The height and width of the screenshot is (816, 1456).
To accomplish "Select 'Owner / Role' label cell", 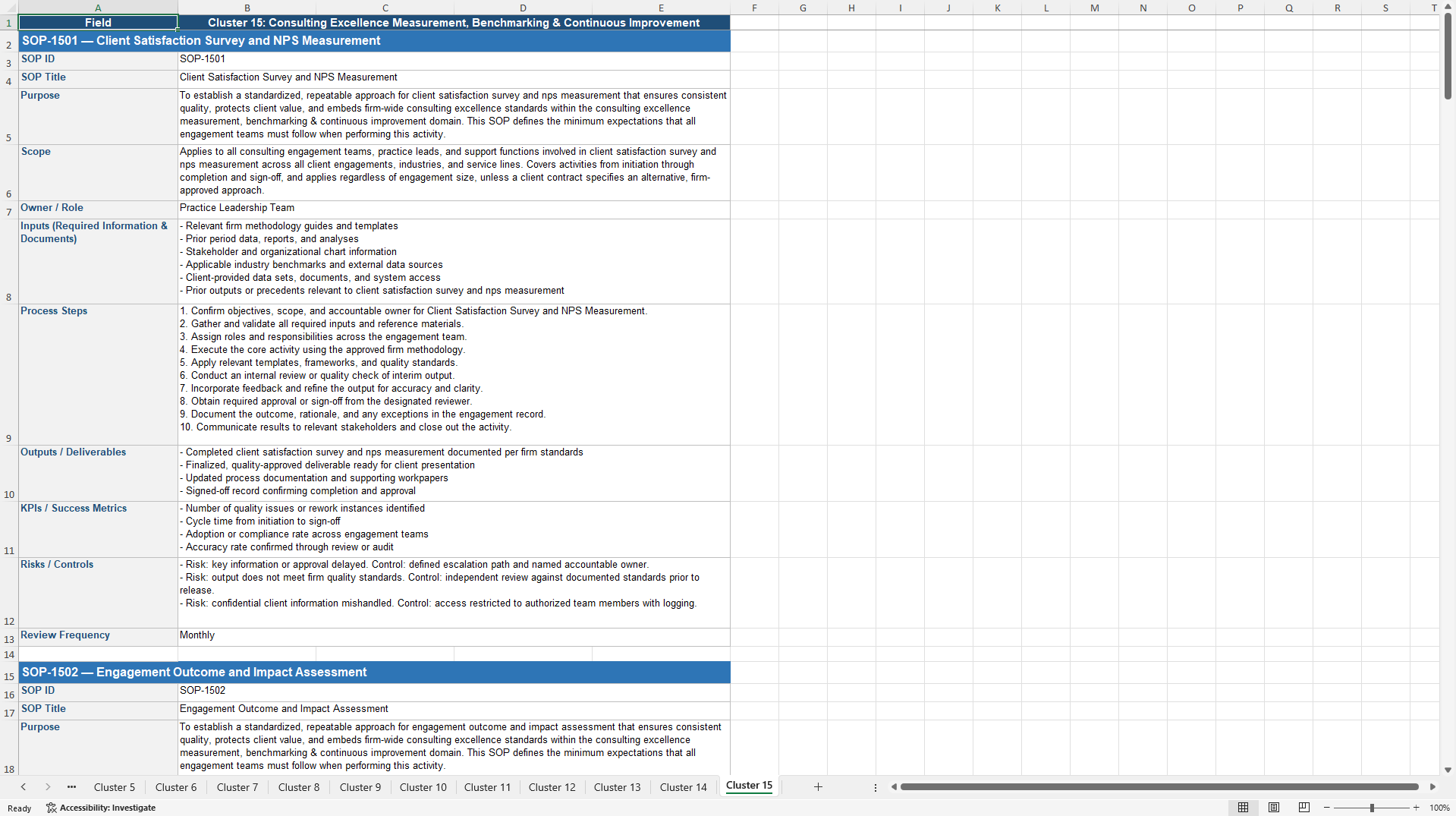I will 98,210.
